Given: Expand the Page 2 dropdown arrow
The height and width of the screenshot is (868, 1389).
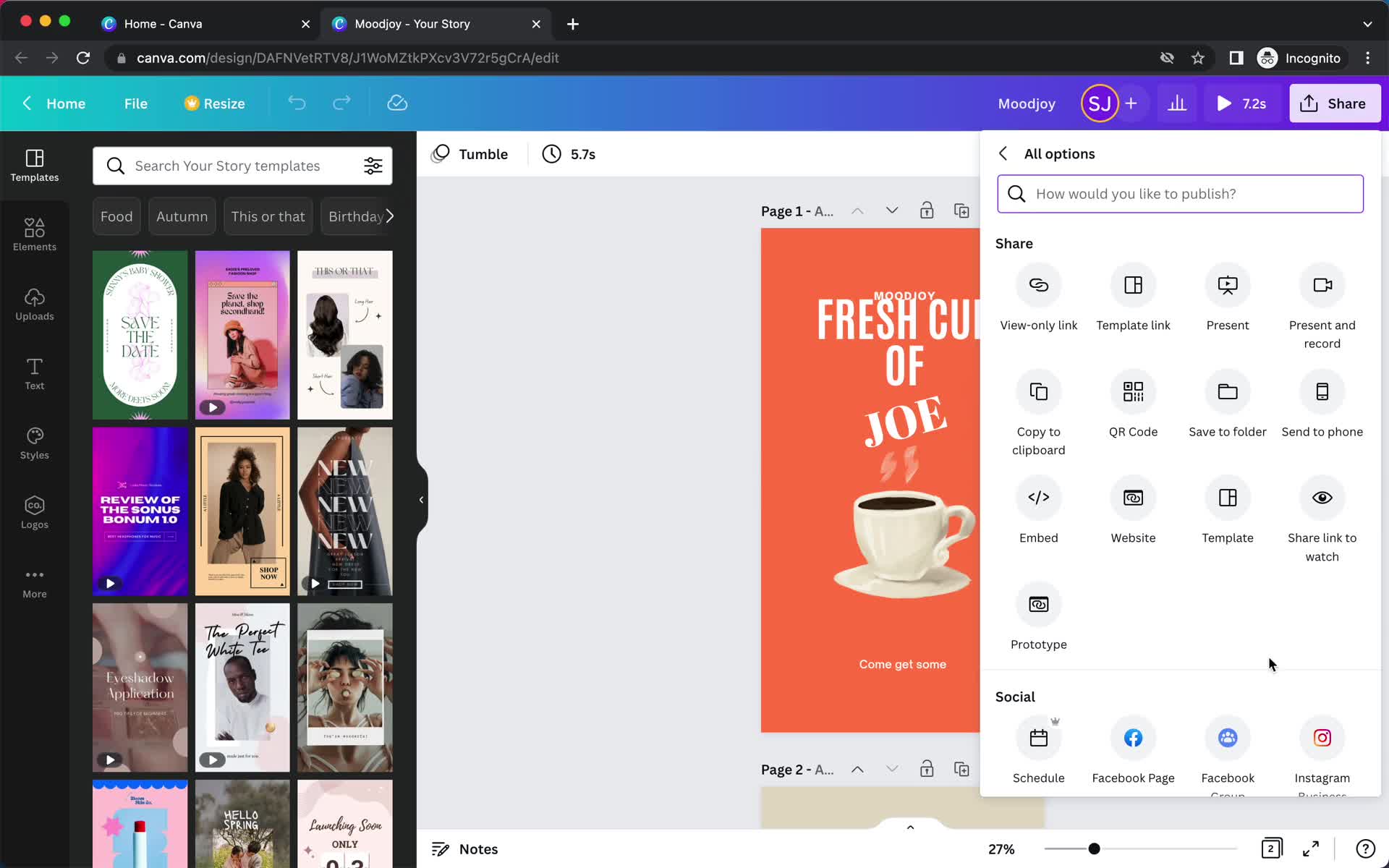Looking at the screenshot, I should point(891,769).
